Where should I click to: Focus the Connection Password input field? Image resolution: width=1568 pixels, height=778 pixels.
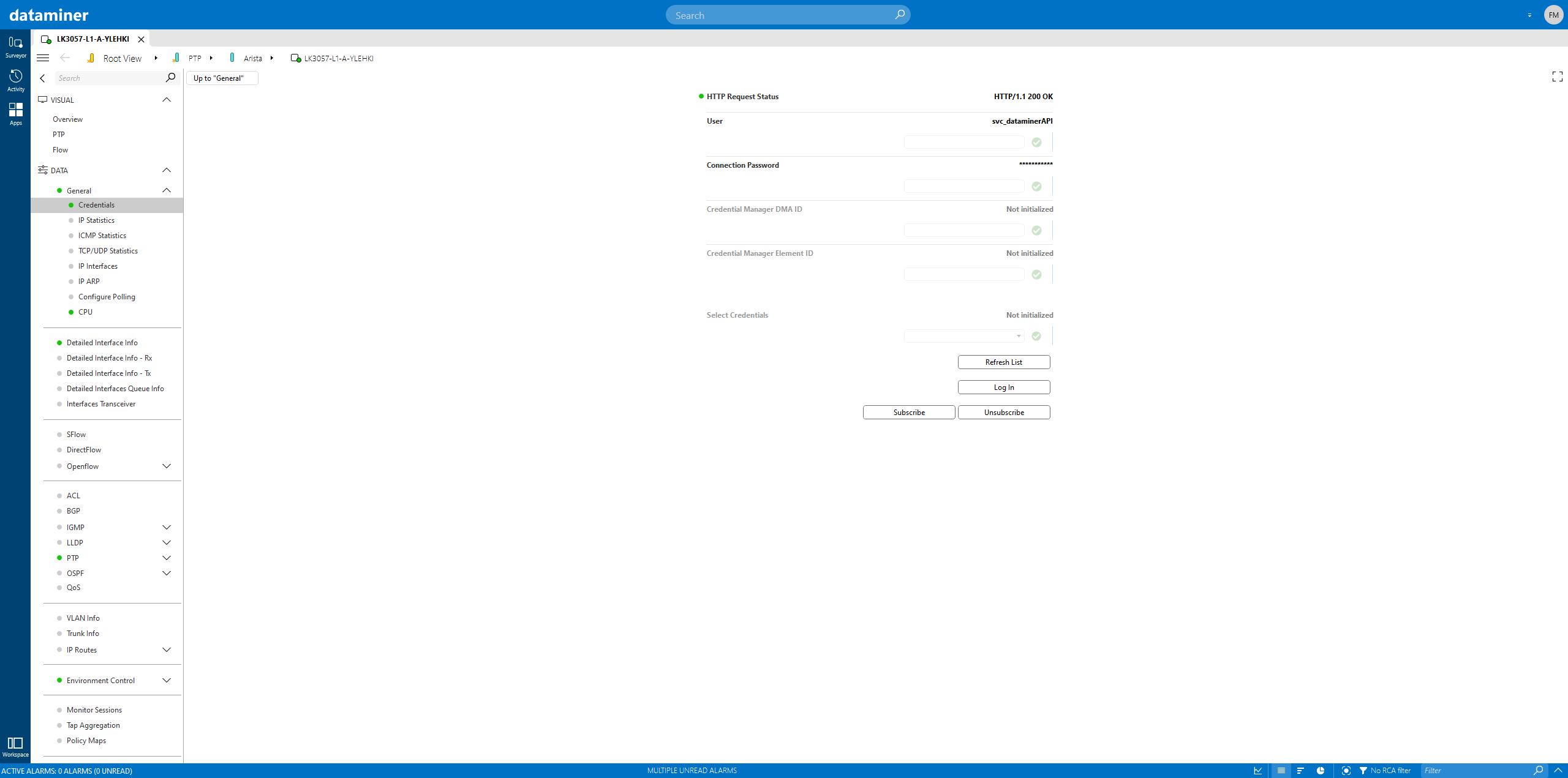964,186
